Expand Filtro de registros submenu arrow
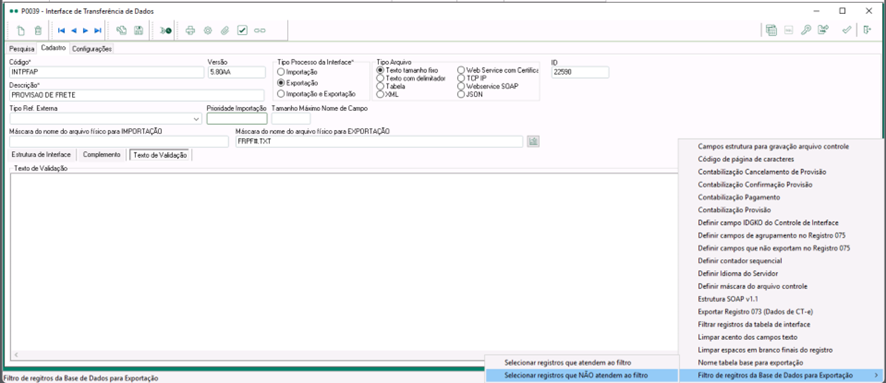 [876, 375]
